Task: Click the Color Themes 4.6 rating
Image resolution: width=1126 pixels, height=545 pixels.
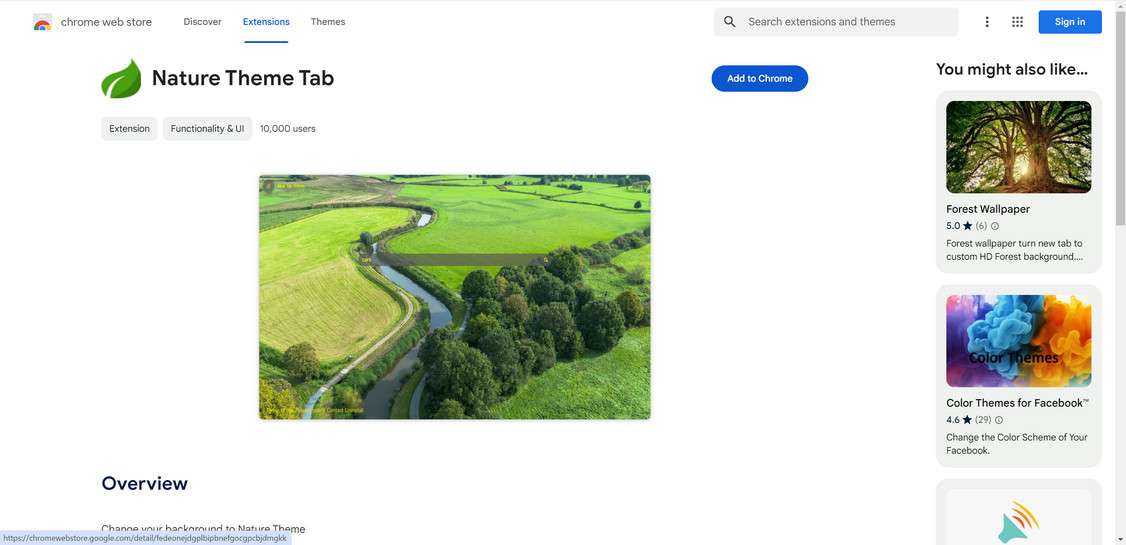Action: click(x=959, y=420)
